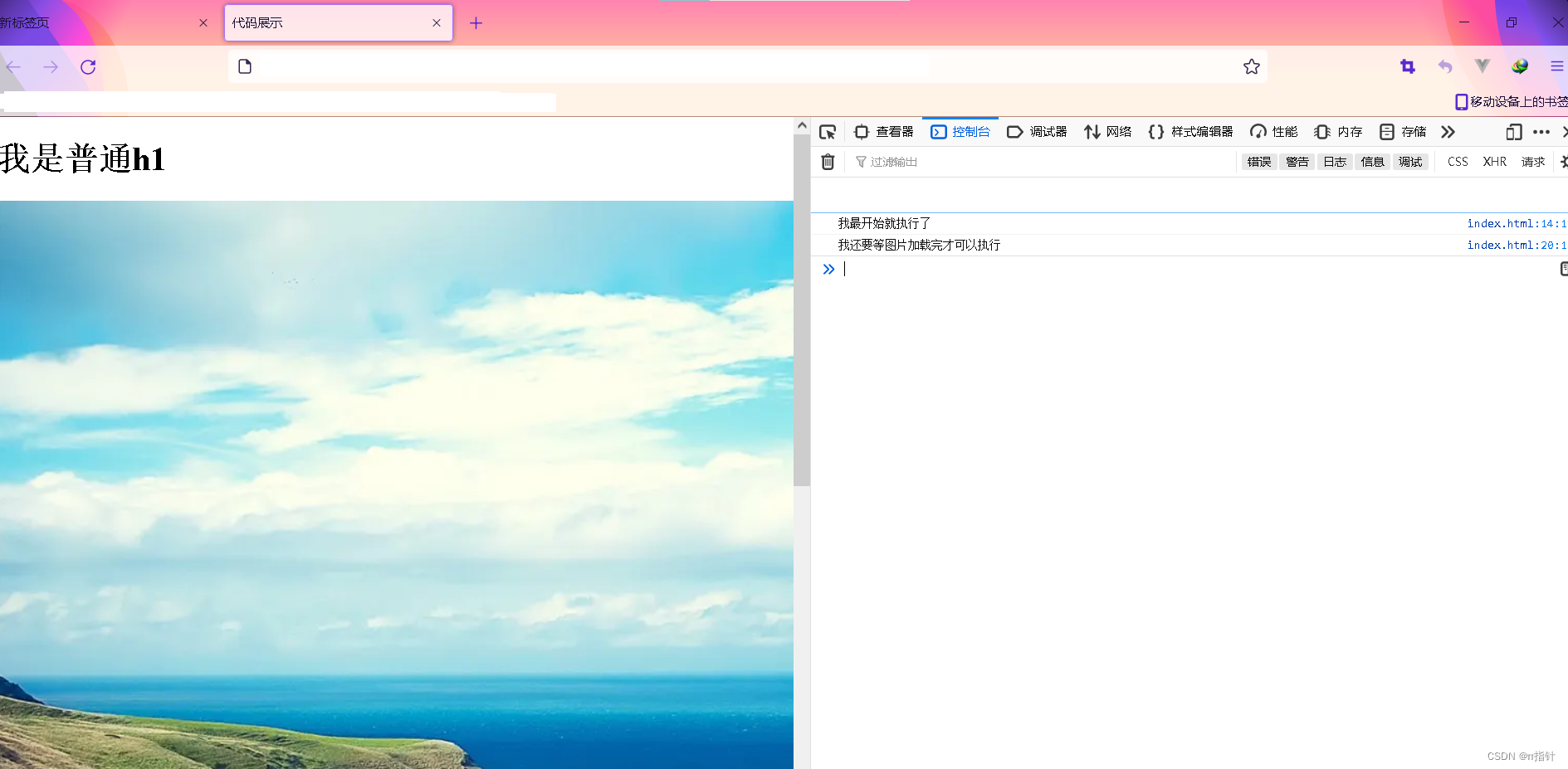The width and height of the screenshot is (1568, 769).
Task: Bookmark page with star button
Action: [x=1251, y=66]
